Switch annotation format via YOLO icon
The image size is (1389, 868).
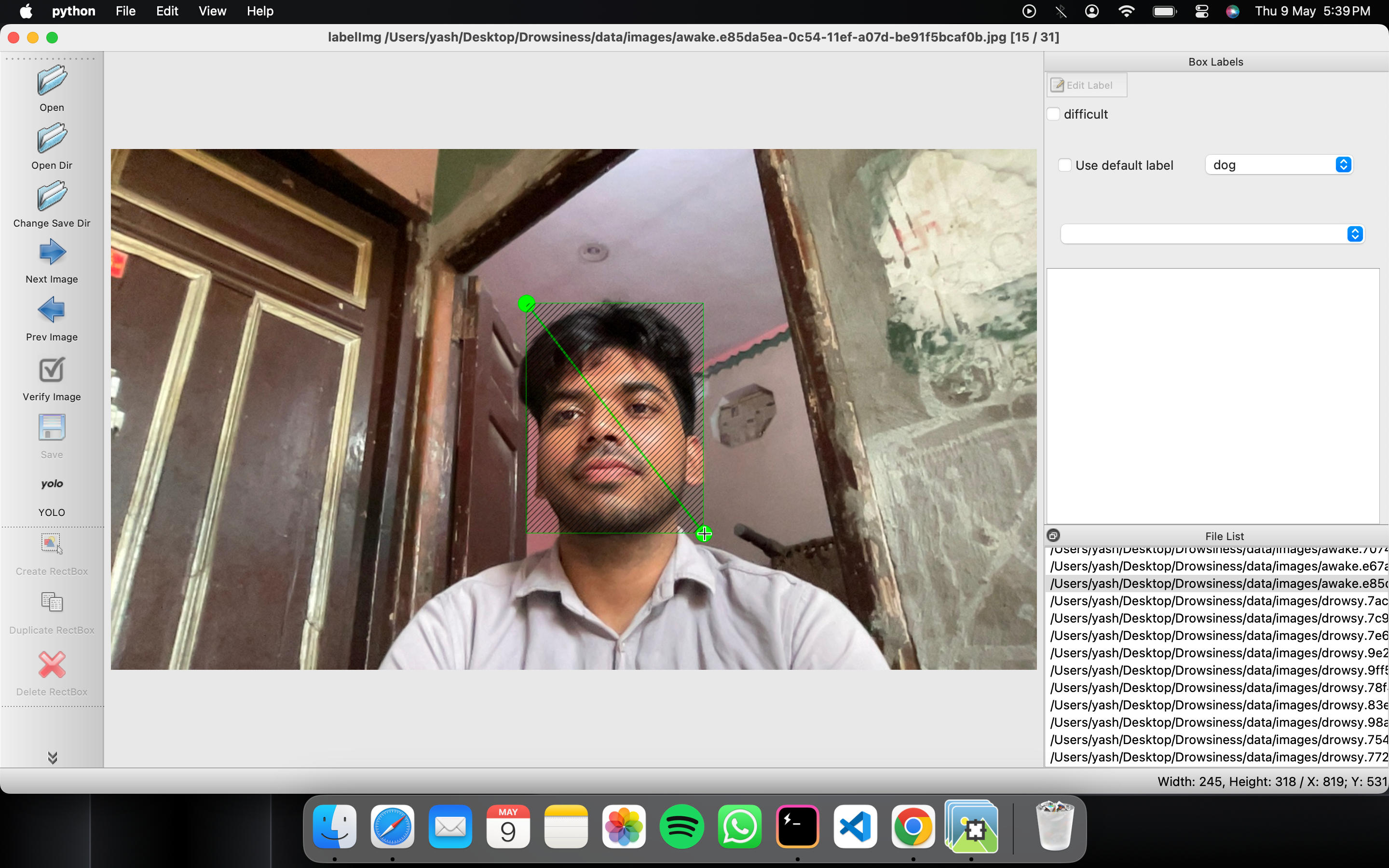[52, 484]
